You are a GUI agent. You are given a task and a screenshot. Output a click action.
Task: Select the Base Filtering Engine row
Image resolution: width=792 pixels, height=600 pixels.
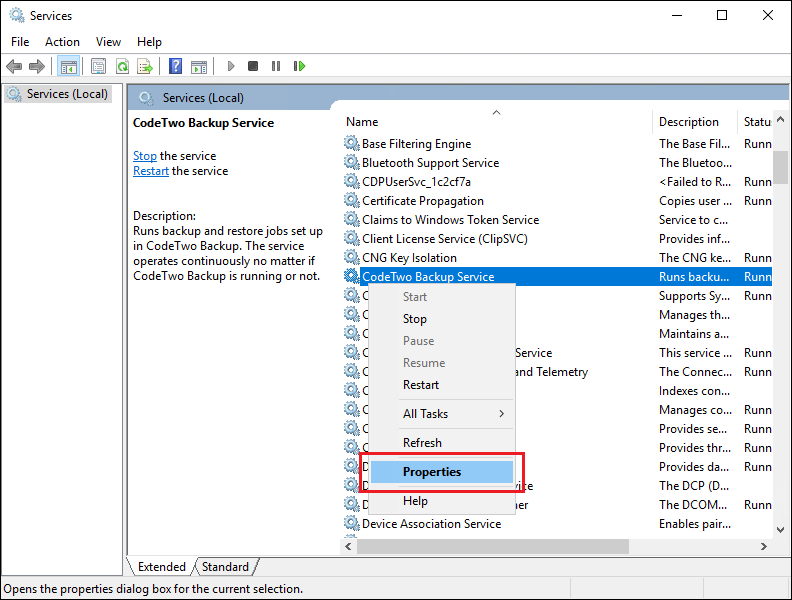(557, 143)
